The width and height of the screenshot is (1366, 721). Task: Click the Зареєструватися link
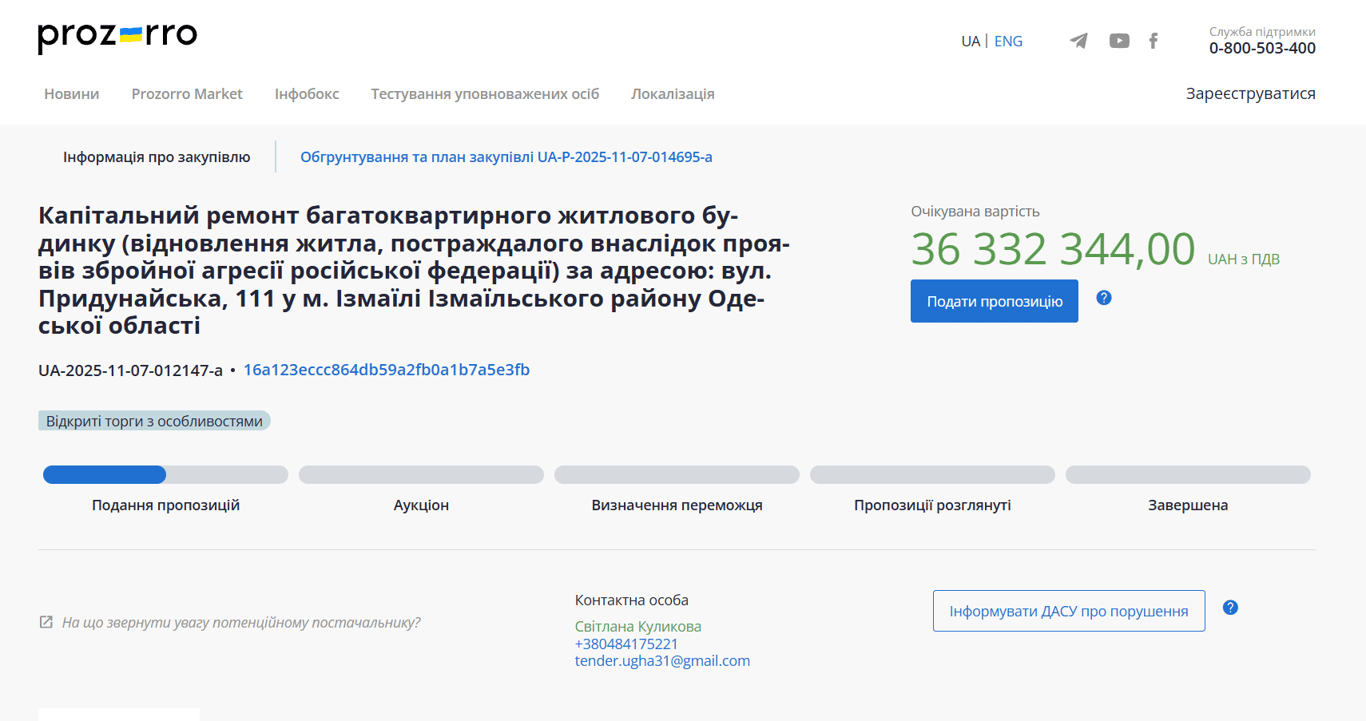coord(1250,92)
